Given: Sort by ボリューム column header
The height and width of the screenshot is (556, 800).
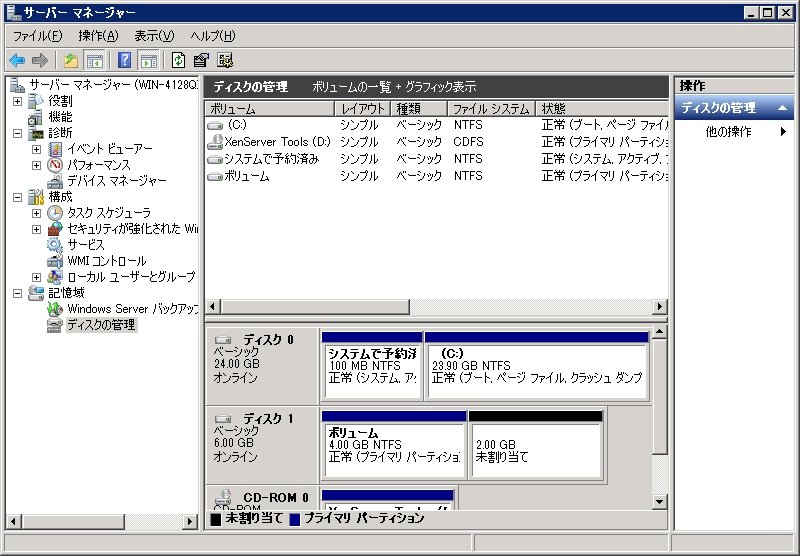Looking at the screenshot, I should click(x=270, y=109).
